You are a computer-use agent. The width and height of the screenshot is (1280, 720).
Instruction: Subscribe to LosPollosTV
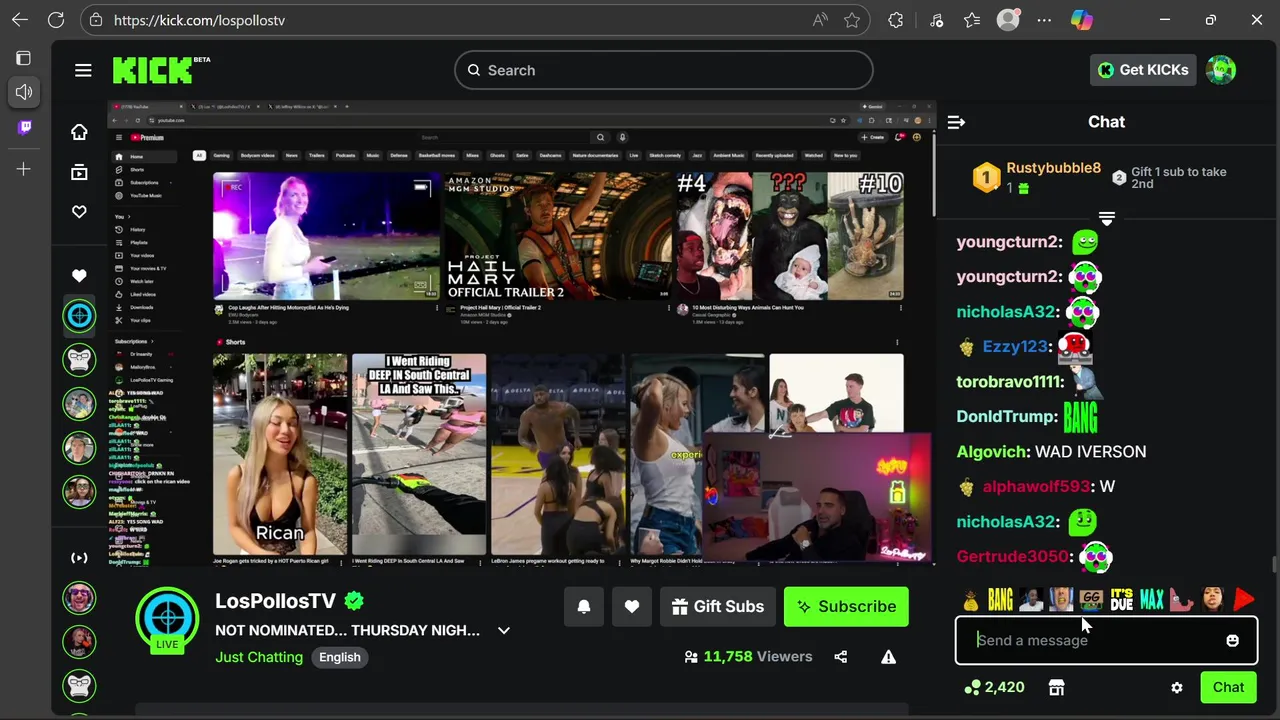click(x=846, y=607)
